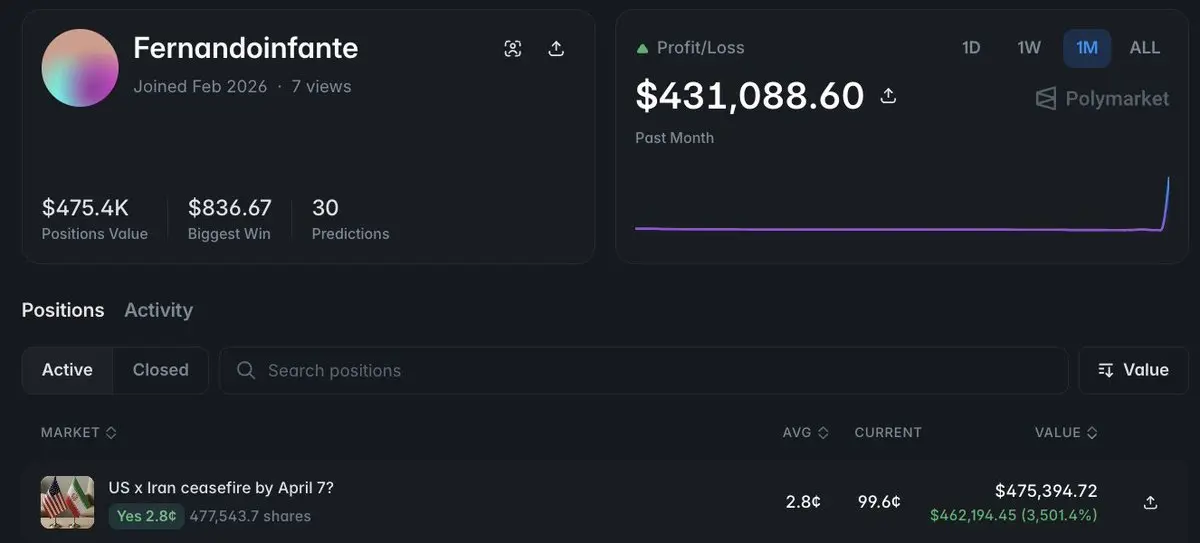Show Closed positions
The image size is (1200, 543).
point(160,370)
